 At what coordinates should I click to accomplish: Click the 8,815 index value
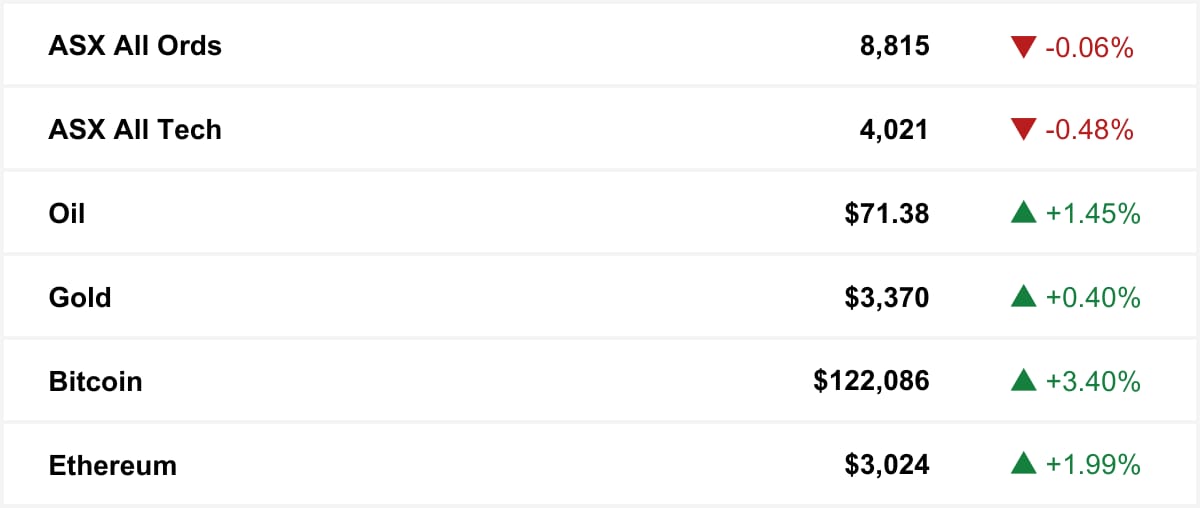[x=895, y=47]
